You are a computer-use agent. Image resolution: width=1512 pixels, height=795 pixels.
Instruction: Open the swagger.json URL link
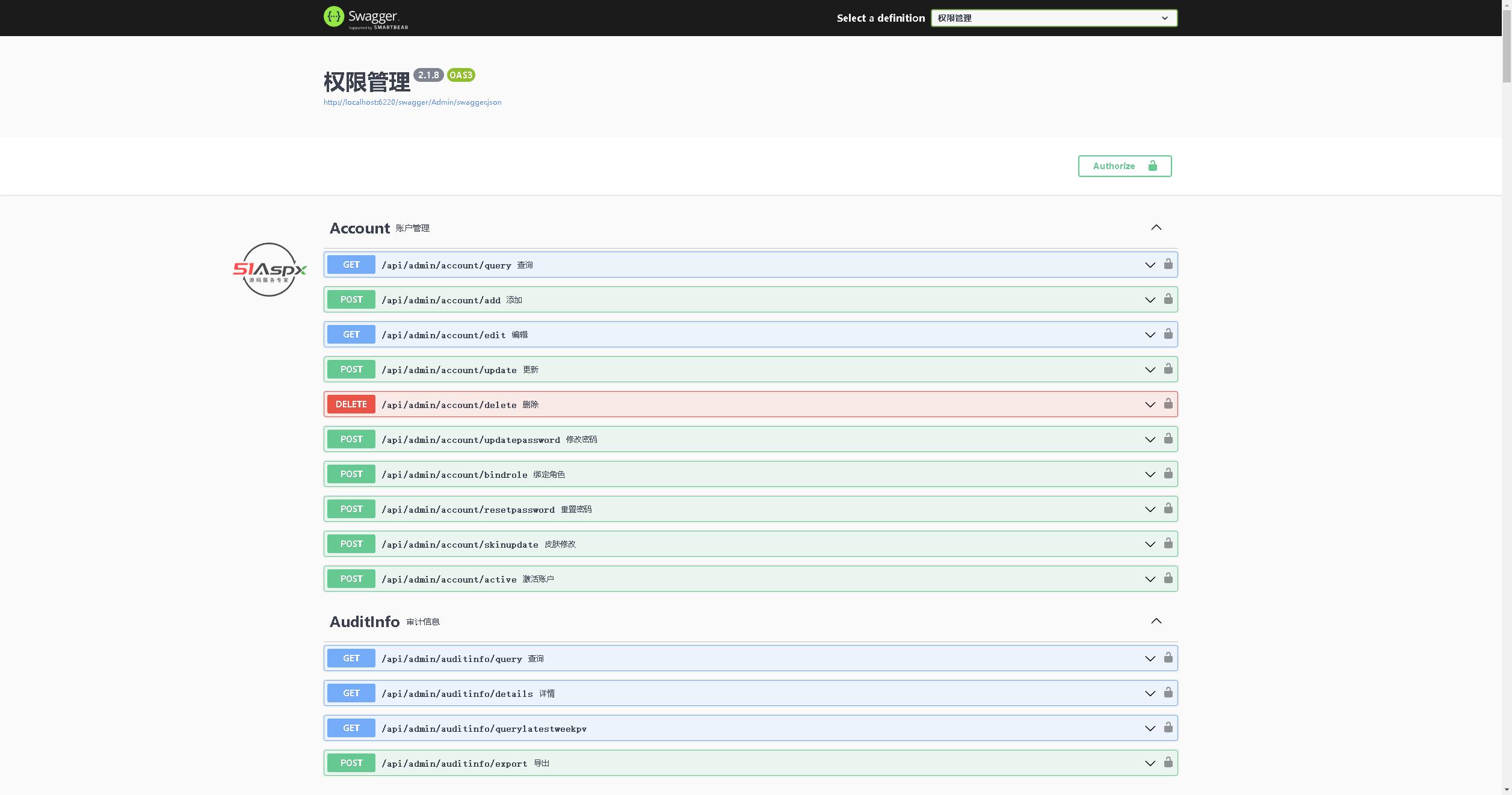(x=412, y=102)
